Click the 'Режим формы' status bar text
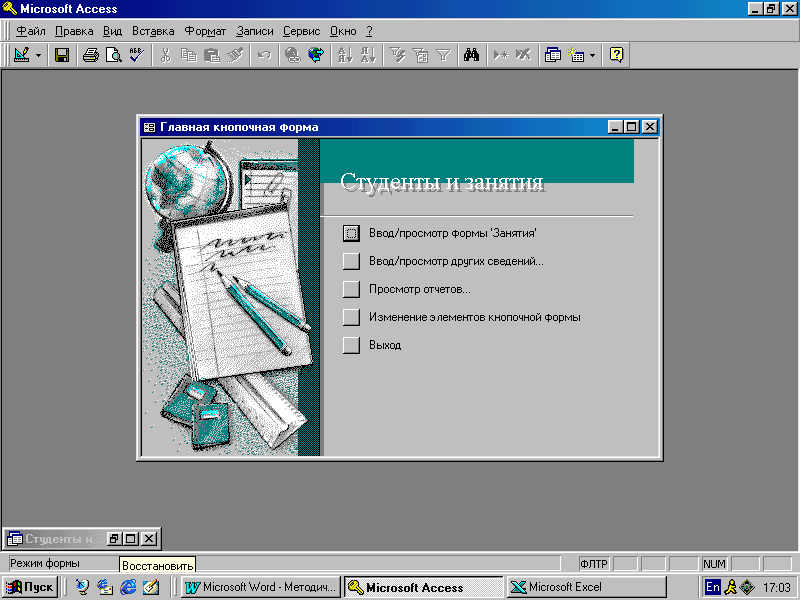 point(45,563)
